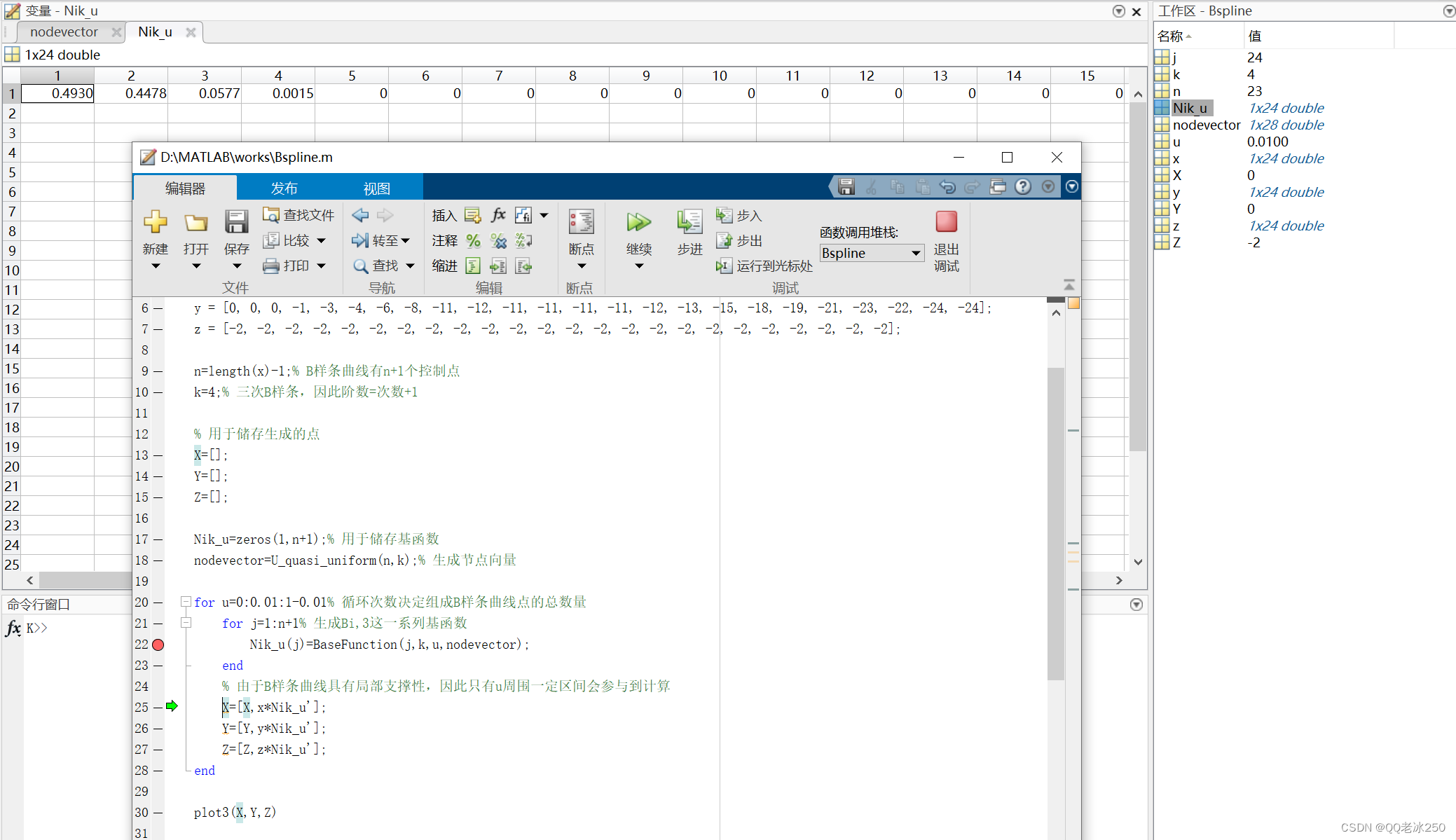
Task: Click Run to Cursor (运行到光标处)
Action: (x=764, y=266)
